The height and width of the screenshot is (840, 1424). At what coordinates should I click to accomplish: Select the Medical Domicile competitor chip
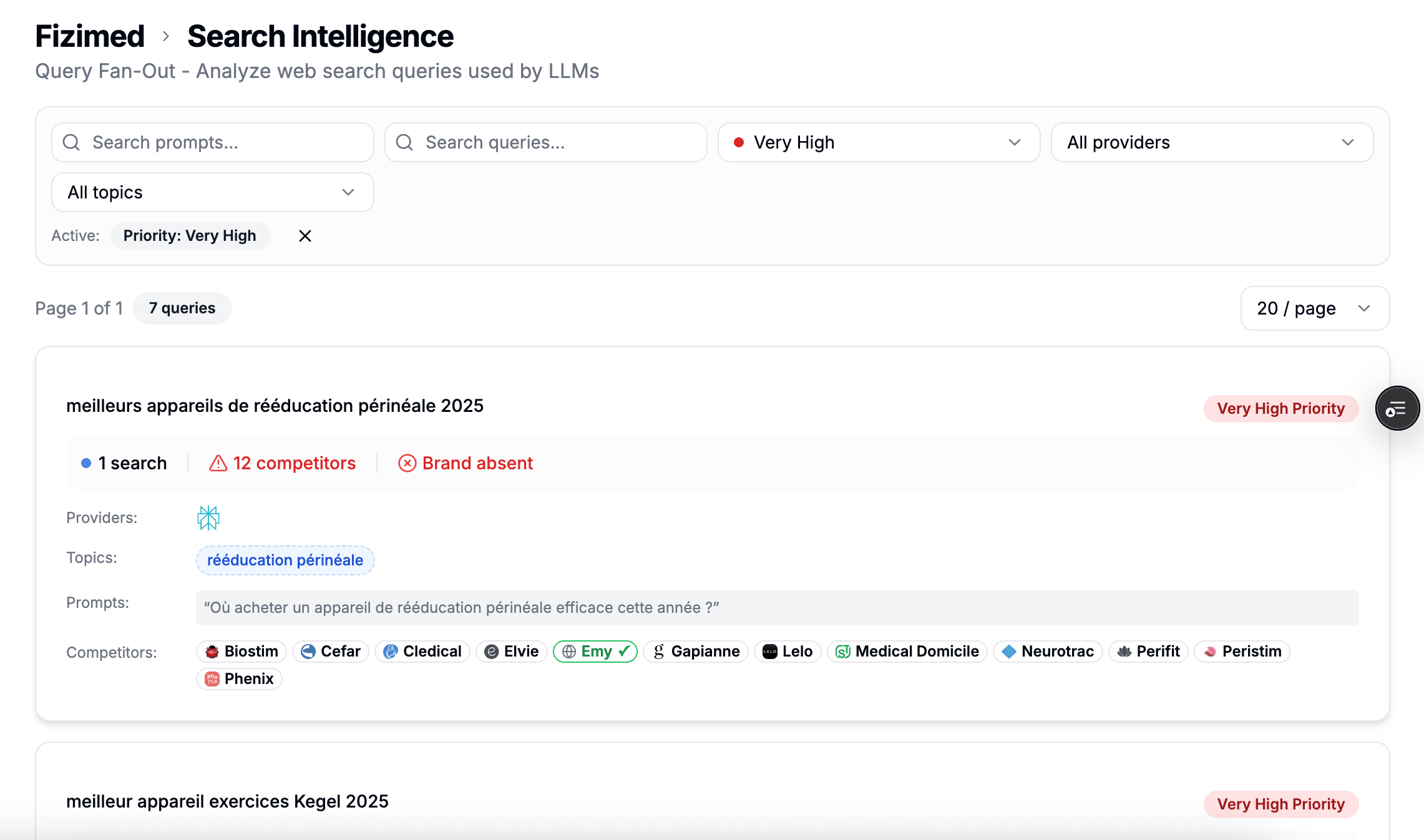point(907,652)
